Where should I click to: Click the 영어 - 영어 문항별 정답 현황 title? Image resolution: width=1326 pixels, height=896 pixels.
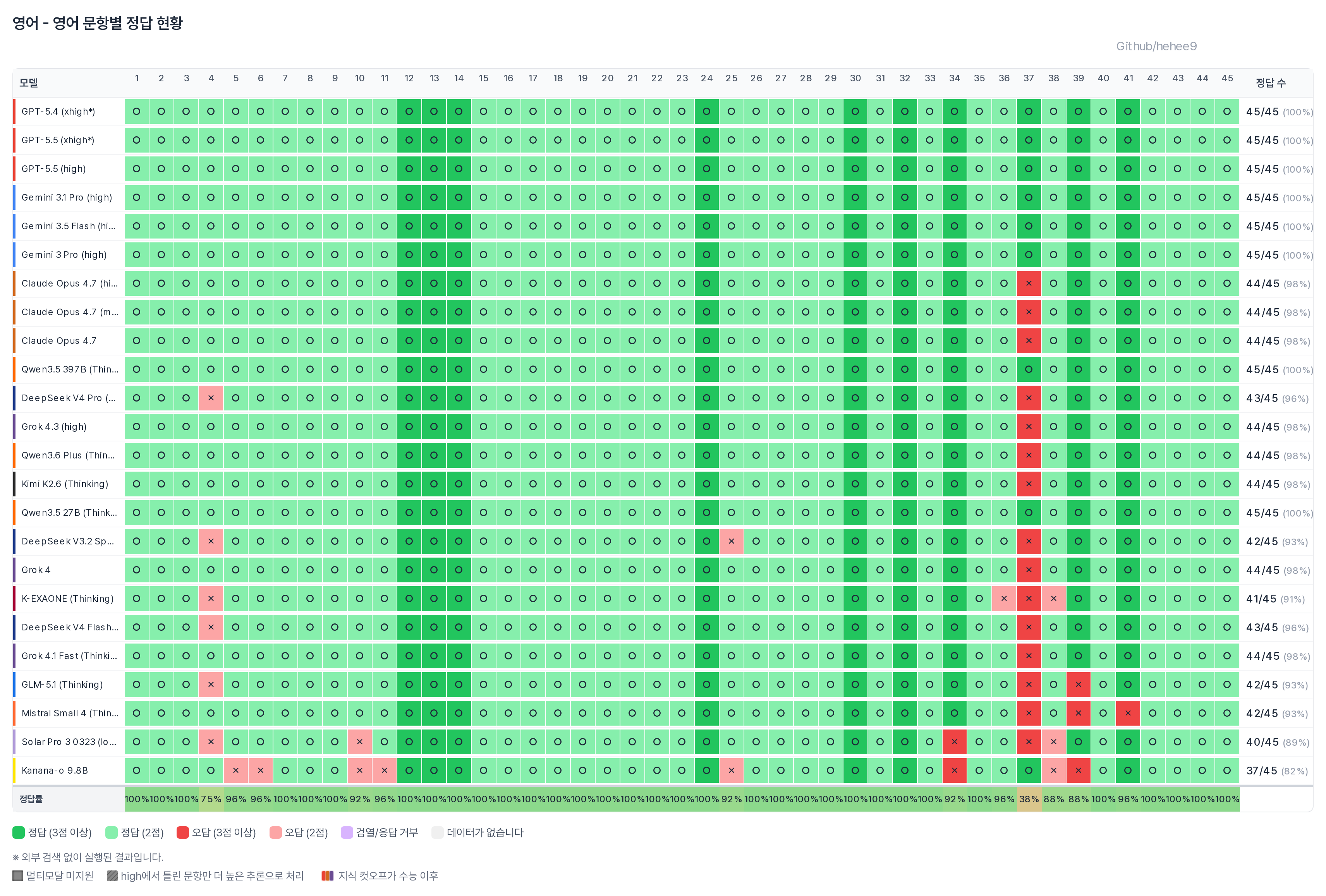coord(98,23)
